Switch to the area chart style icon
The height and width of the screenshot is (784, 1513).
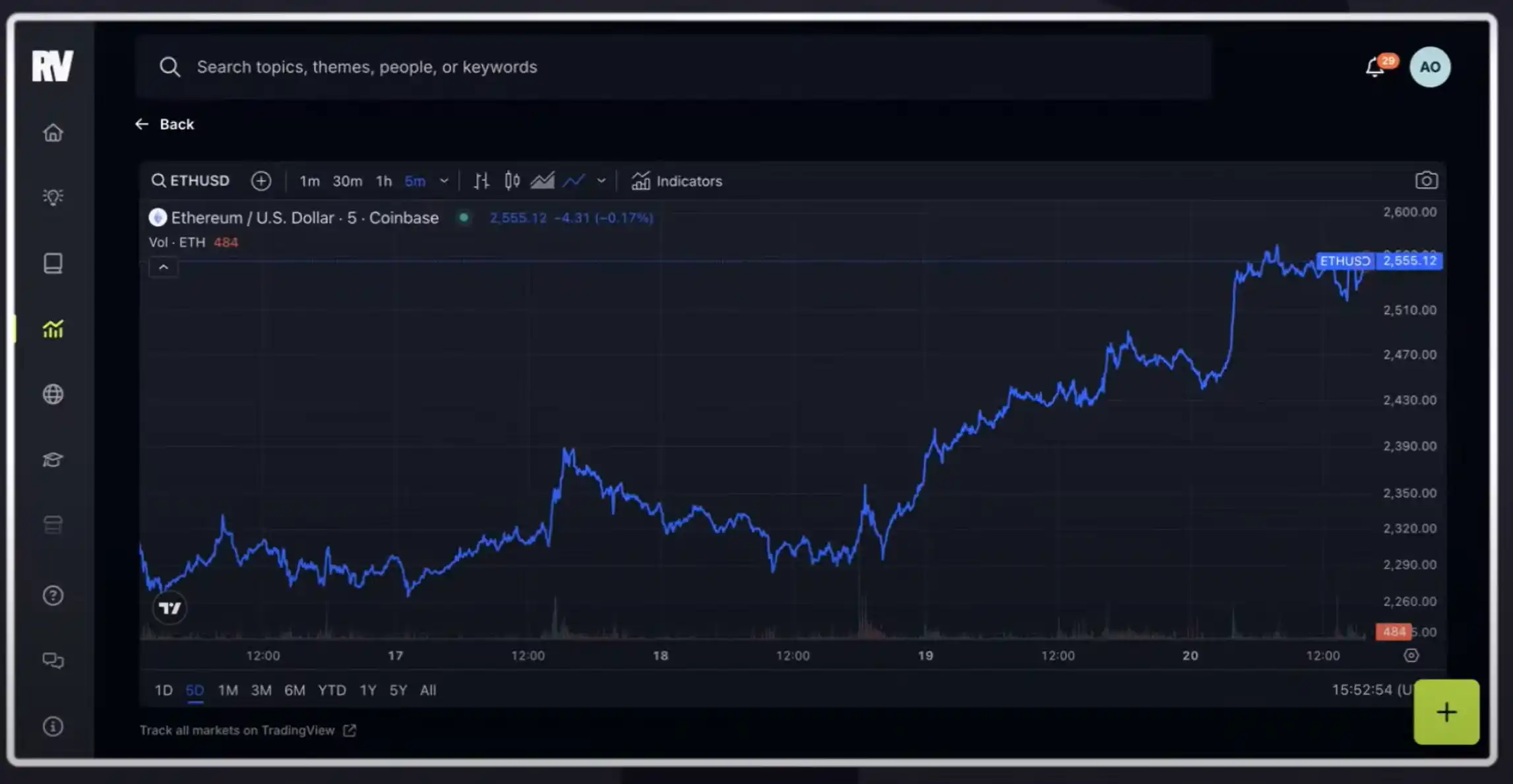point(542,181)
